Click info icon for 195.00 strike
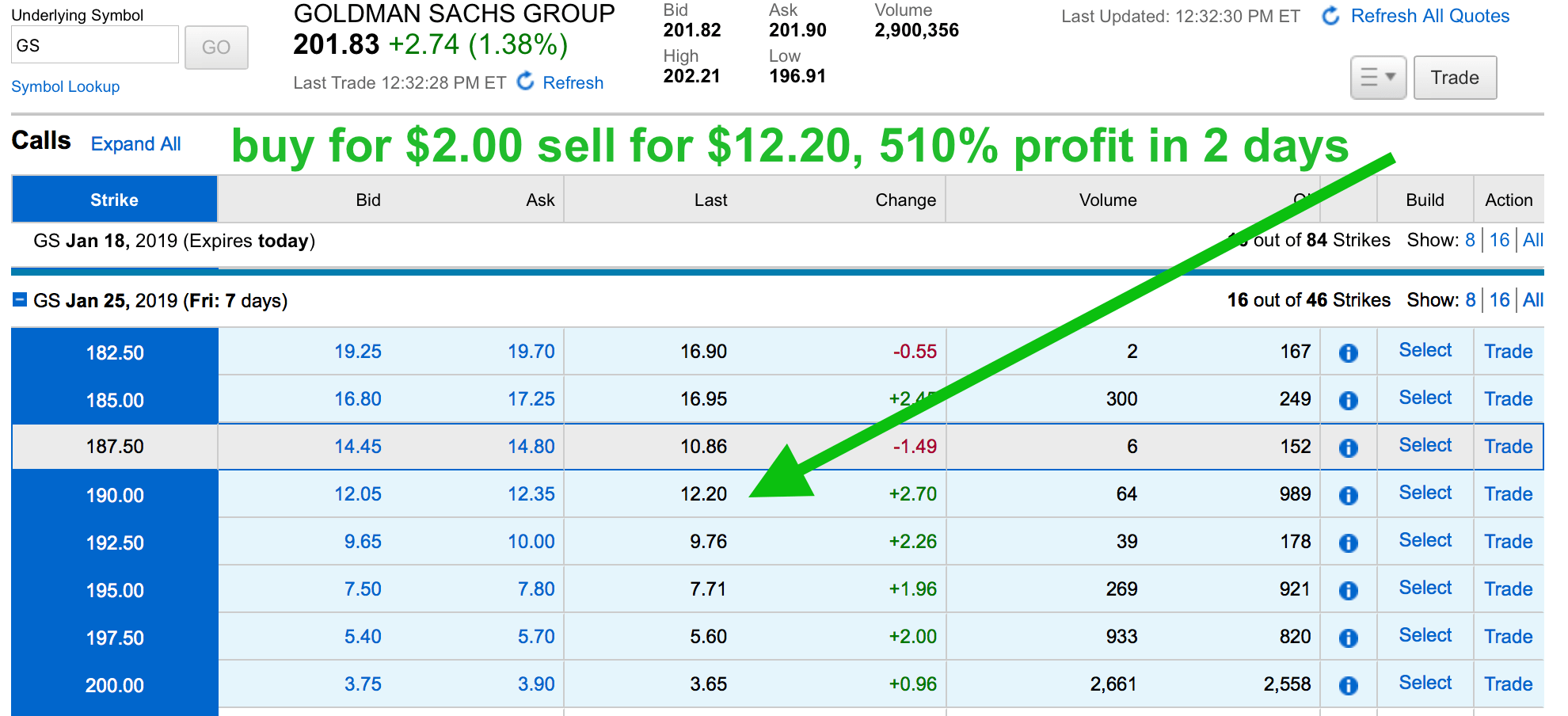1568x716 pixels. click(x=1348, y=590)
